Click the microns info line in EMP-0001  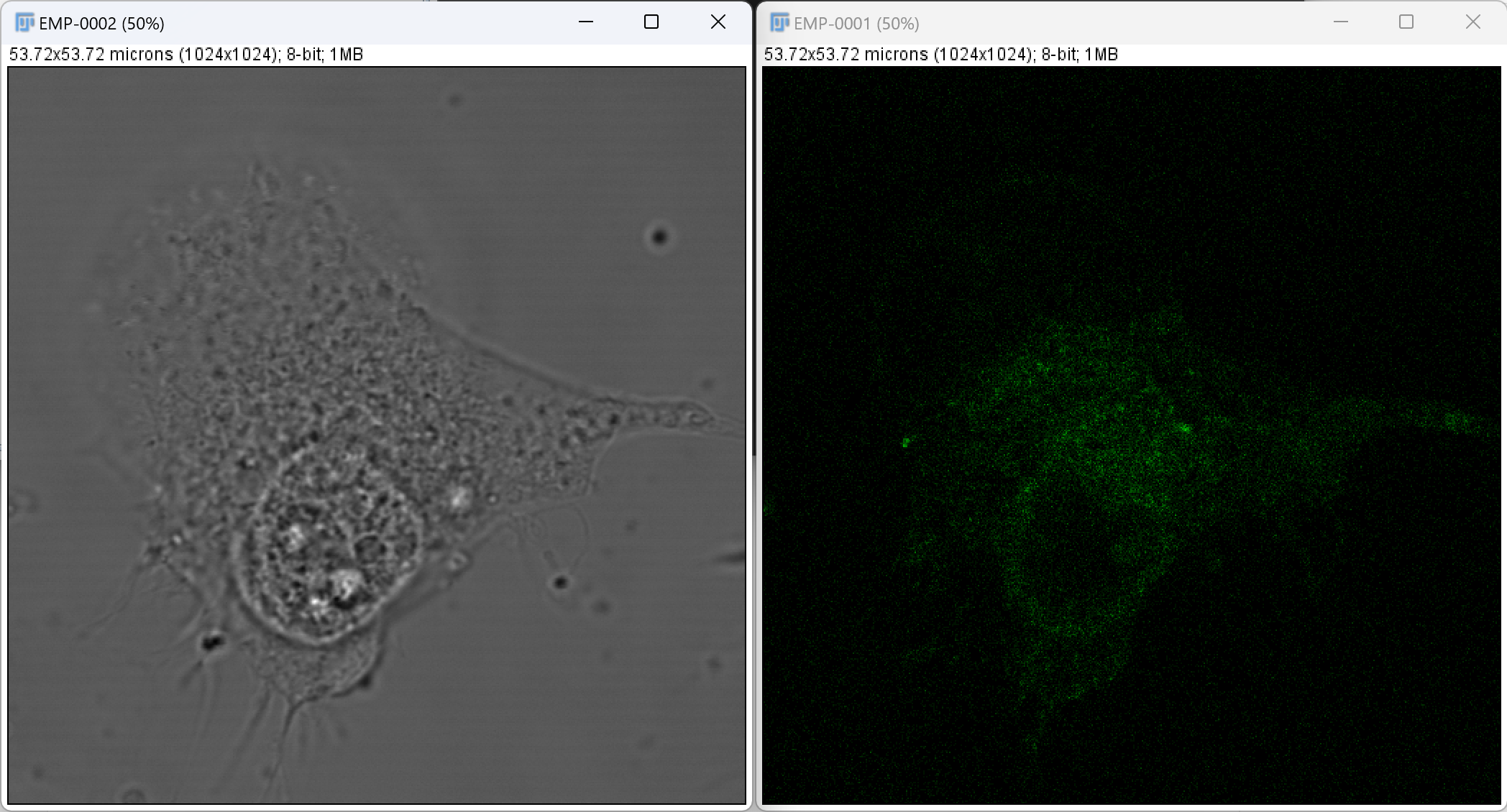(941, 55)
